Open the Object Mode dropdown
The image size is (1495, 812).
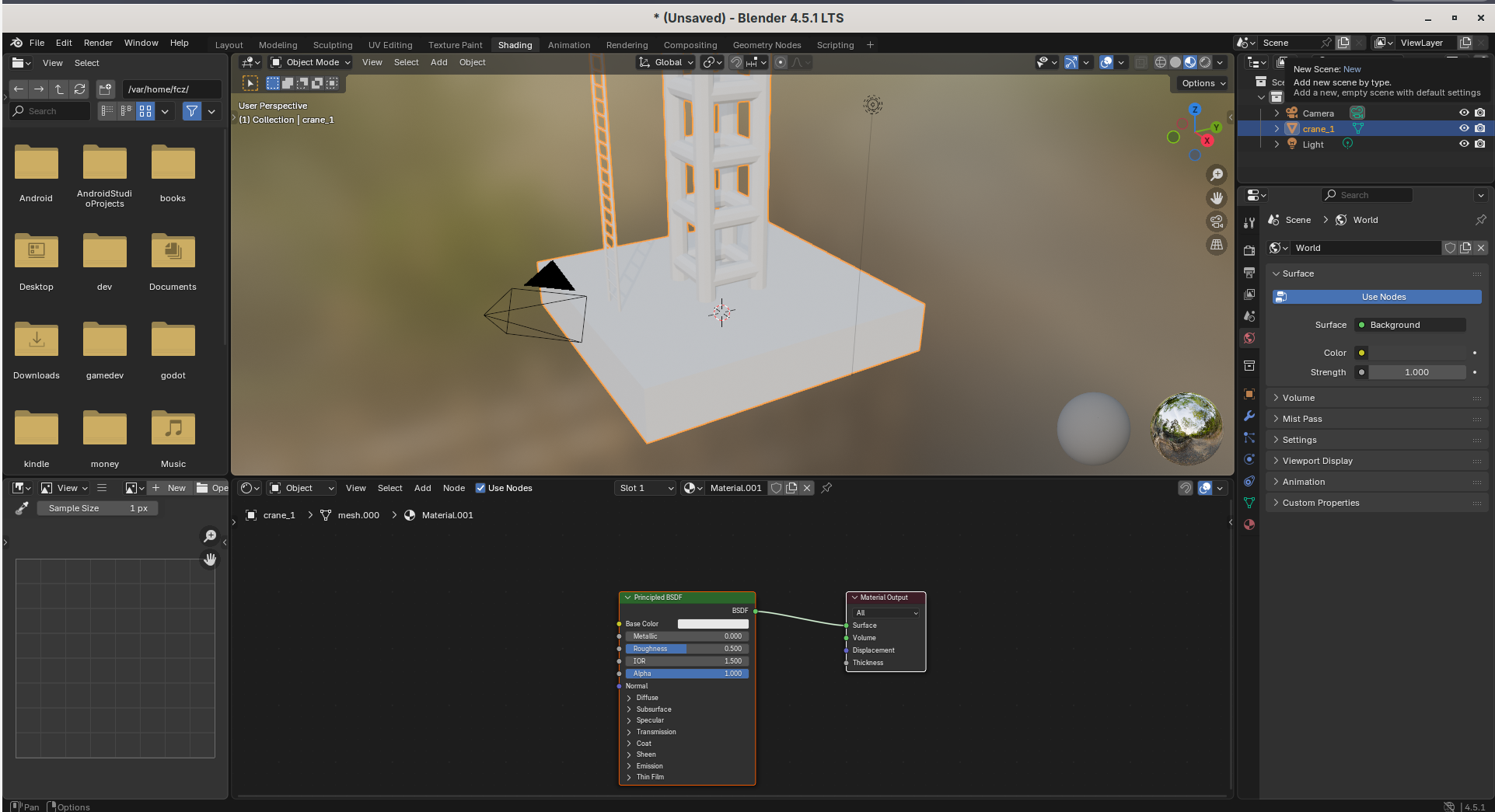point(311,62)
